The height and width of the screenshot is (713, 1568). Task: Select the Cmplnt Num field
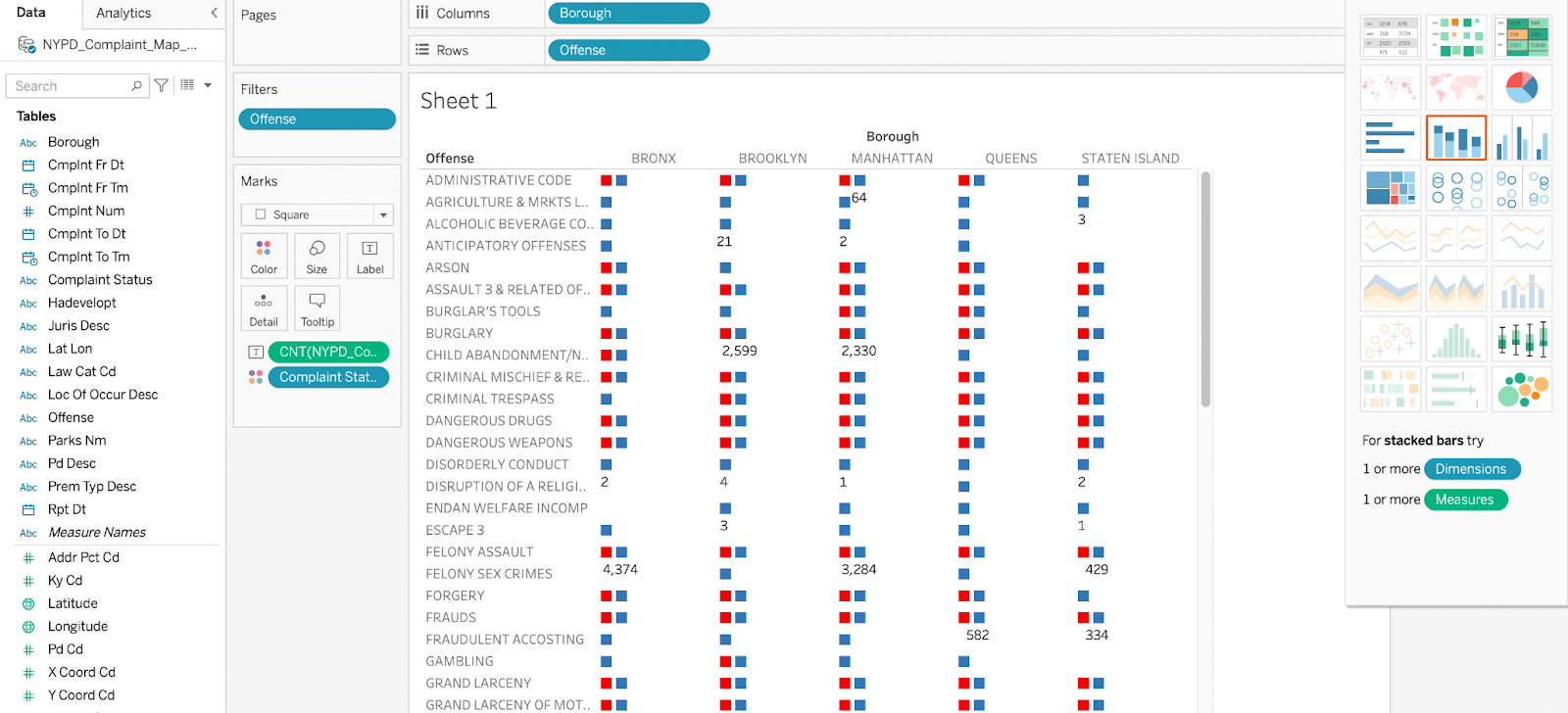click(86, 211)
